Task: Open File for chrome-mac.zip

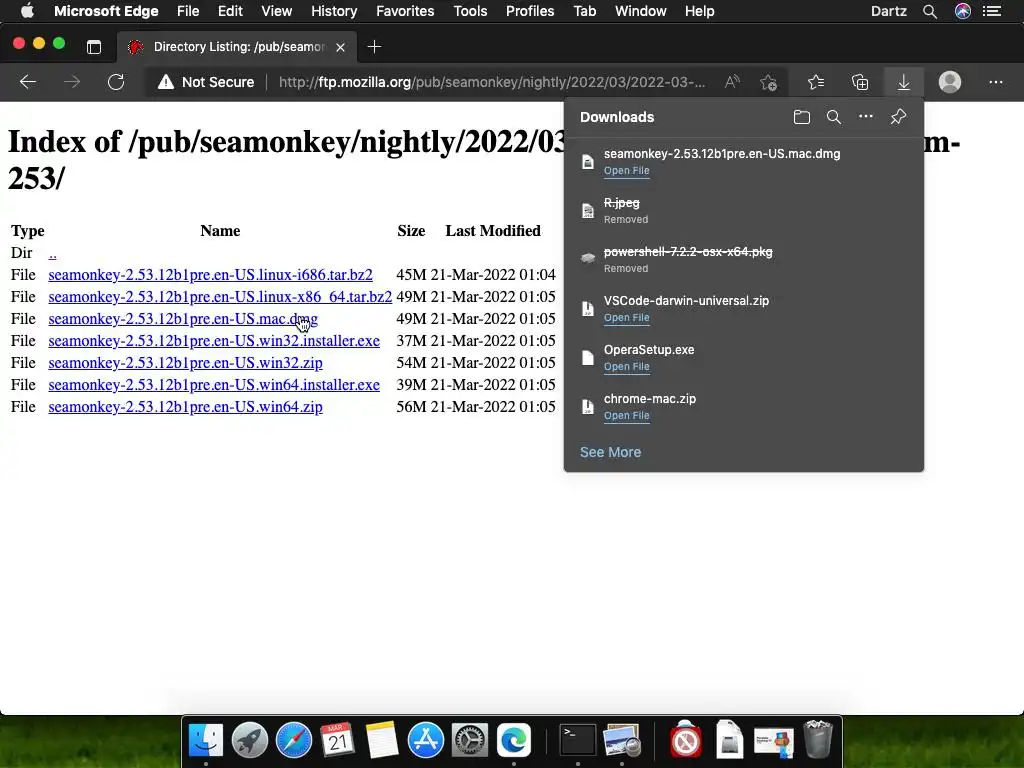Action: [626, 416]
